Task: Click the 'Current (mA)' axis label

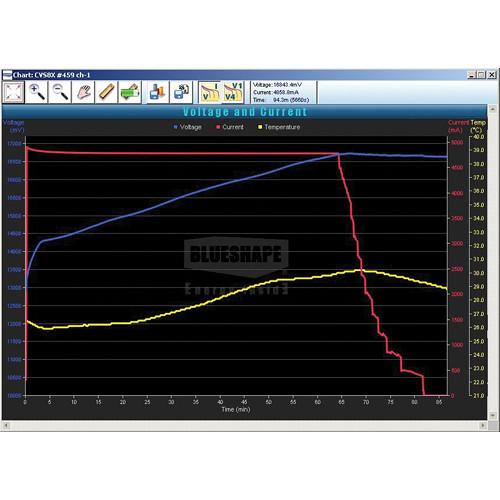Action: tap(458, 126)
